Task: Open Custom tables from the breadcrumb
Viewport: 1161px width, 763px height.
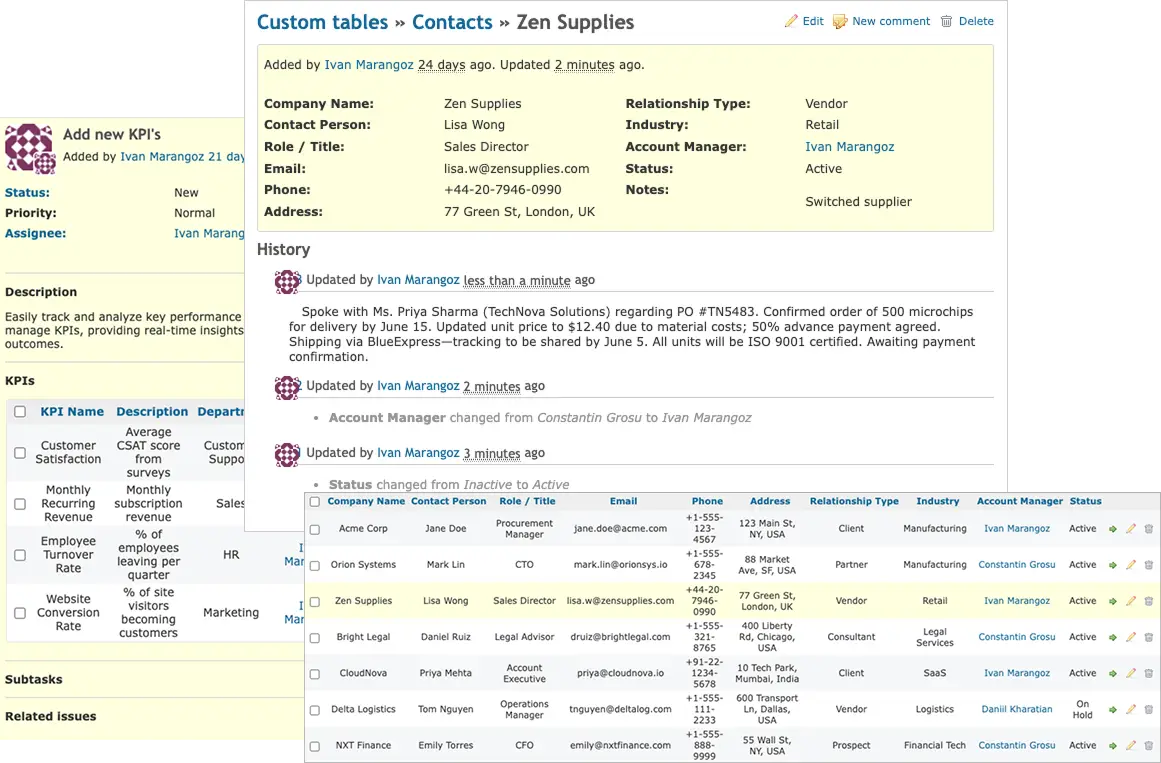Action: 322,22
